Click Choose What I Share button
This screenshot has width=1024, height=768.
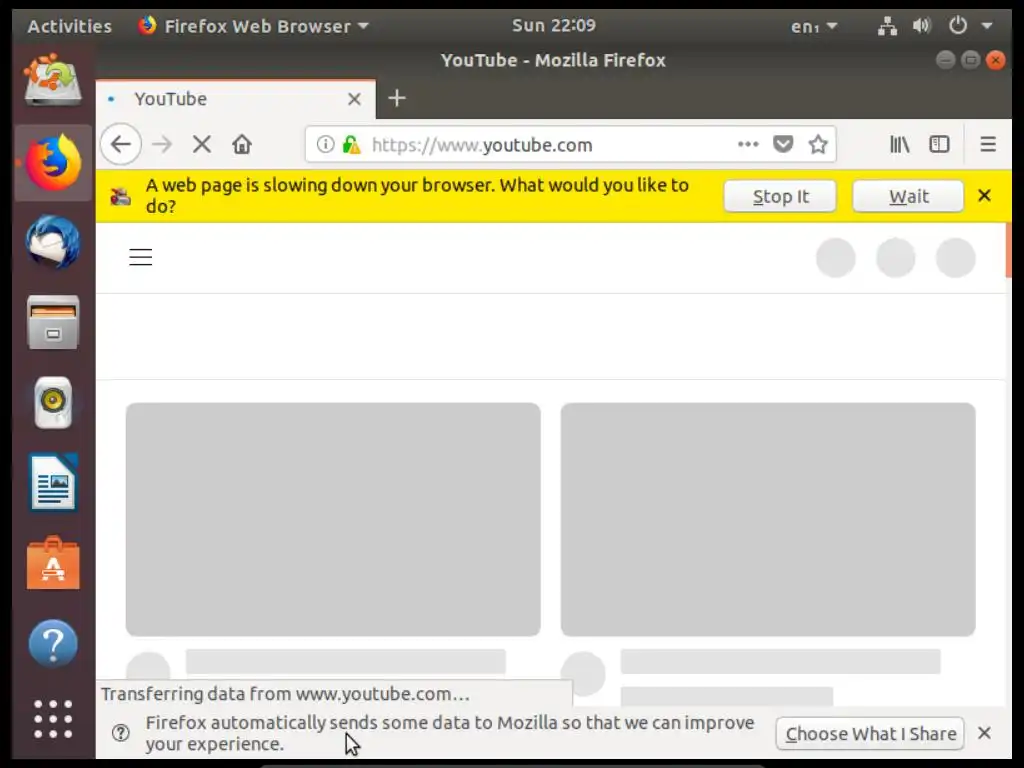pyautogui.click(x=871, y=734)
